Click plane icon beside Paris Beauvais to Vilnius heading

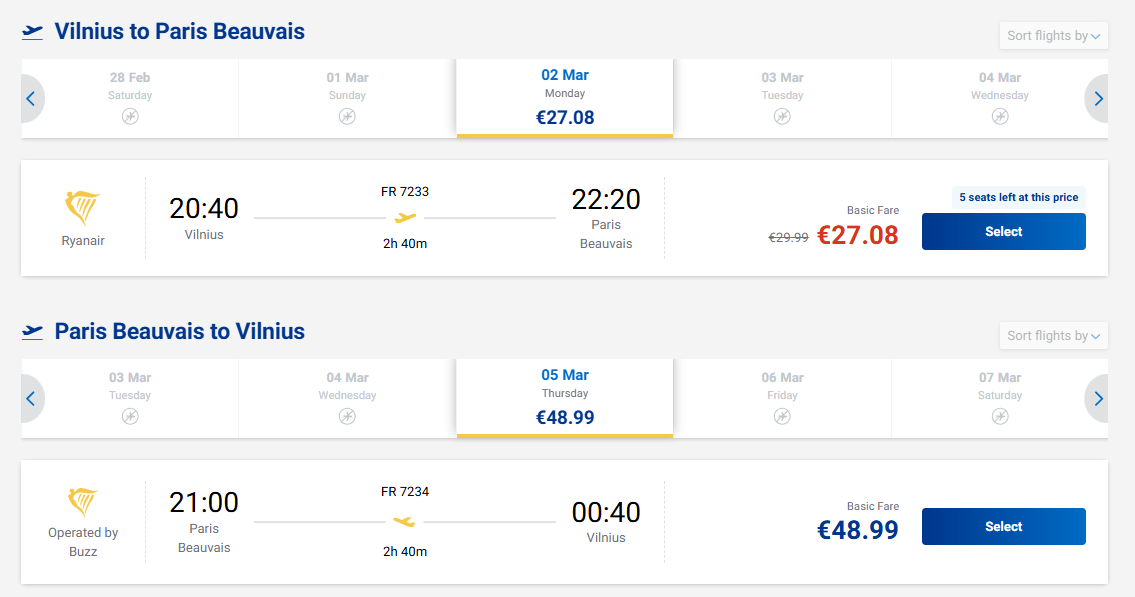(x=33, y=331)
